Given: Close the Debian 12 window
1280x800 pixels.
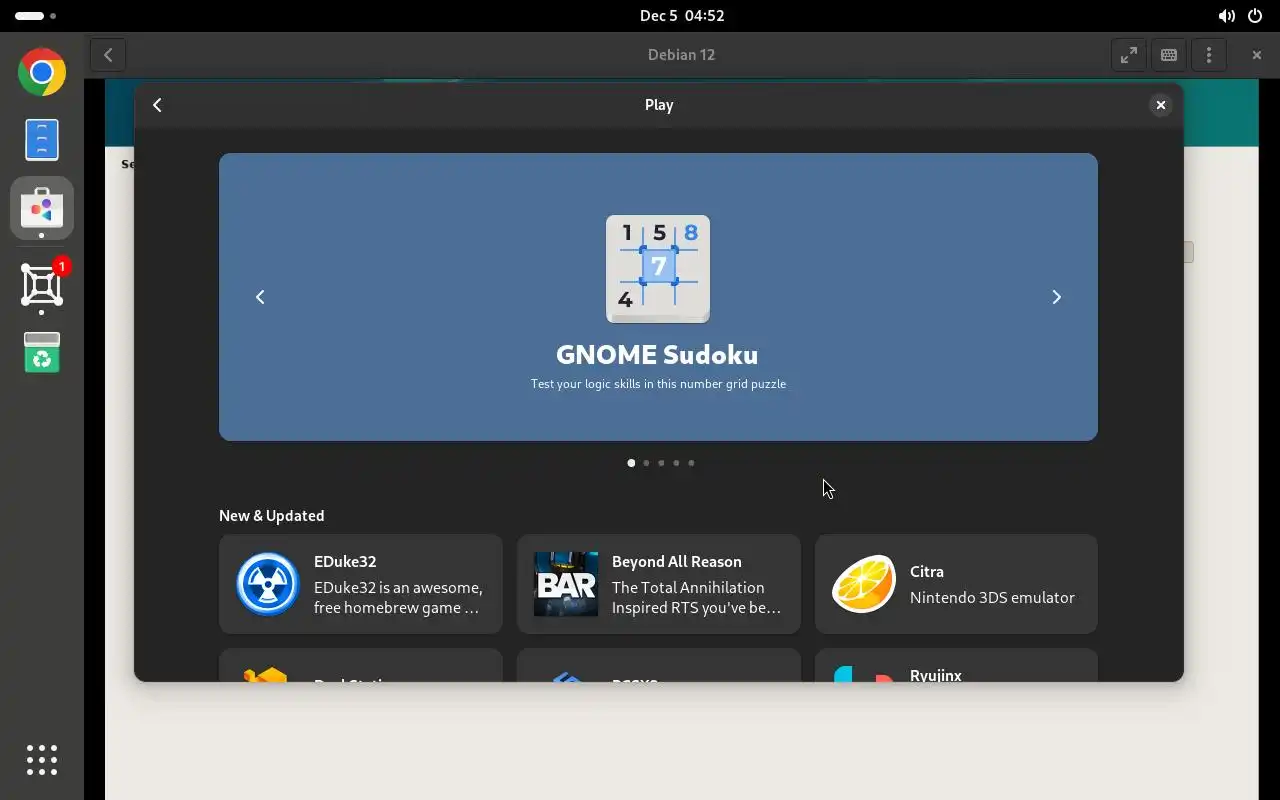Looking at the screenshot, I should pyautogui.click(x=1257, y=55).
